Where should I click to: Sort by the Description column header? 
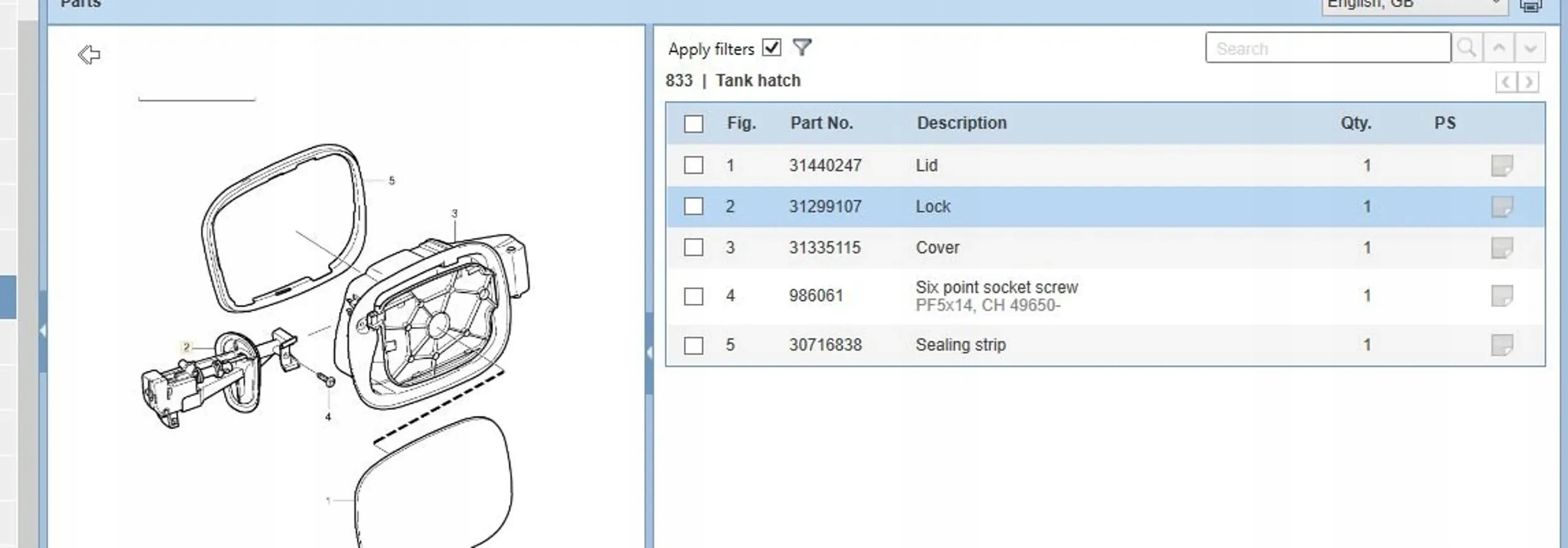(x=962, y=123)
